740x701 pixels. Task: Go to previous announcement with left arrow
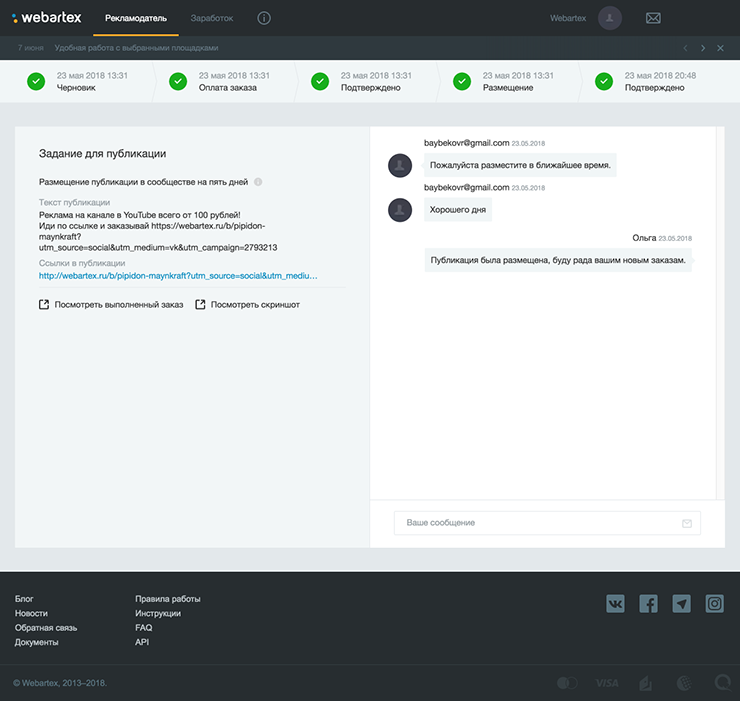685,48
